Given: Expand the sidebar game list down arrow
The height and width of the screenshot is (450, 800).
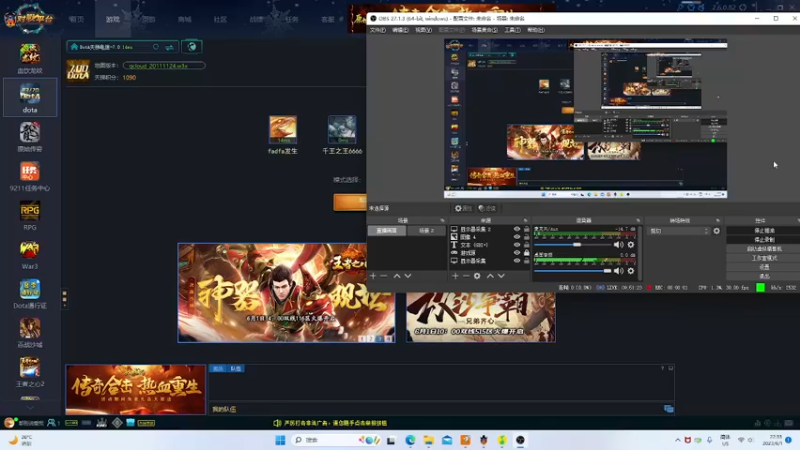Looking at the screenshot, I should 30,408.
